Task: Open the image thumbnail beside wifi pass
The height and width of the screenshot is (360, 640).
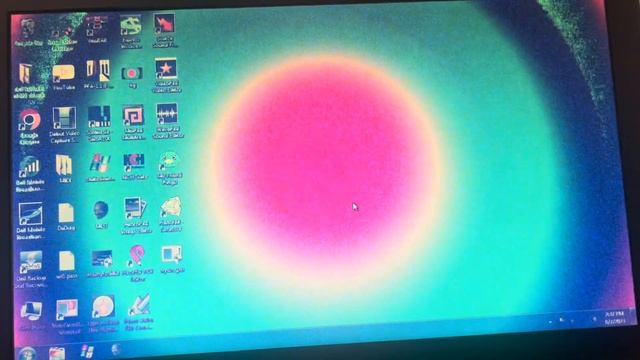Action: pos(102,264)
